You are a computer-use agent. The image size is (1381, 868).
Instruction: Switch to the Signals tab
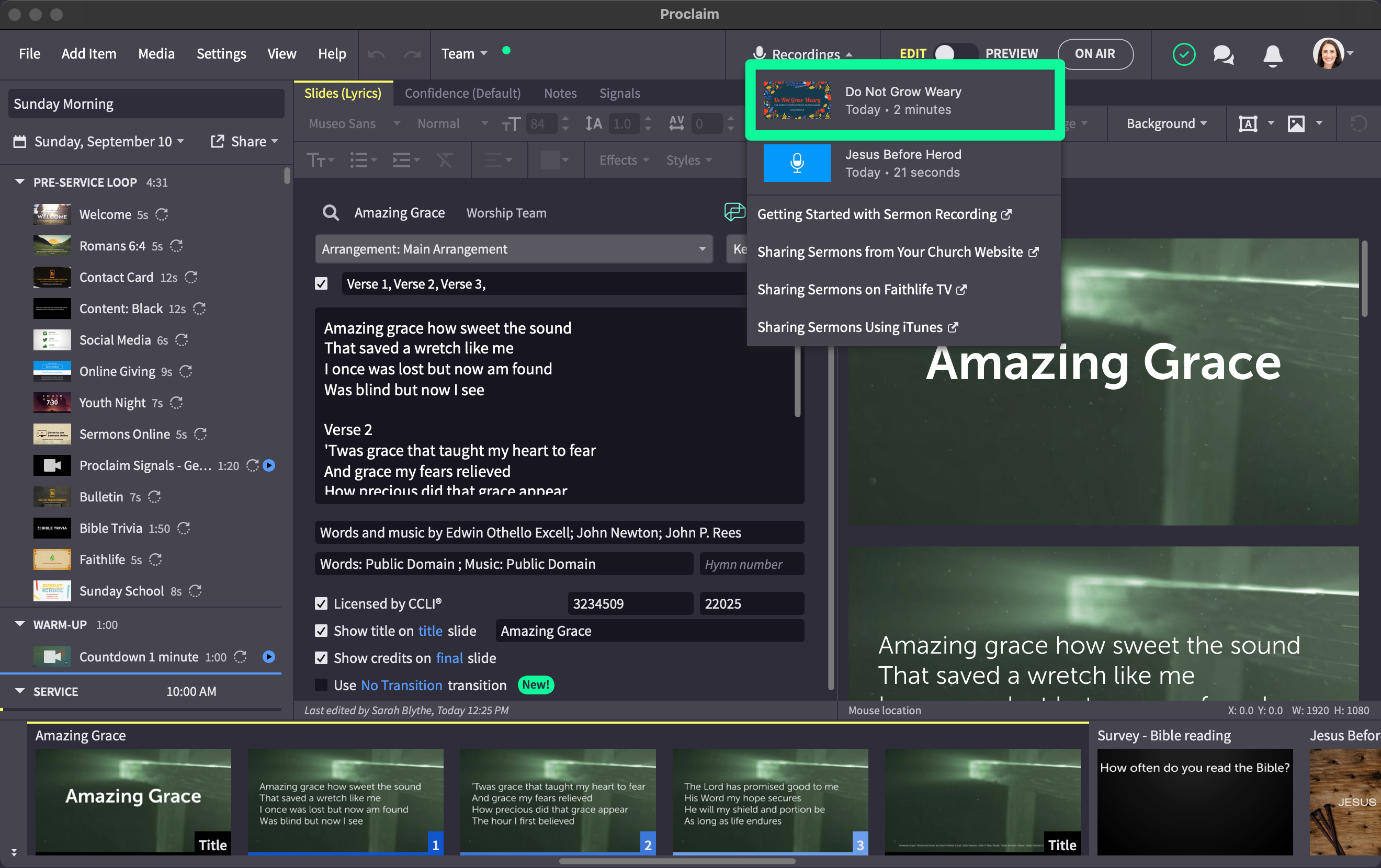tap(619, 94)
